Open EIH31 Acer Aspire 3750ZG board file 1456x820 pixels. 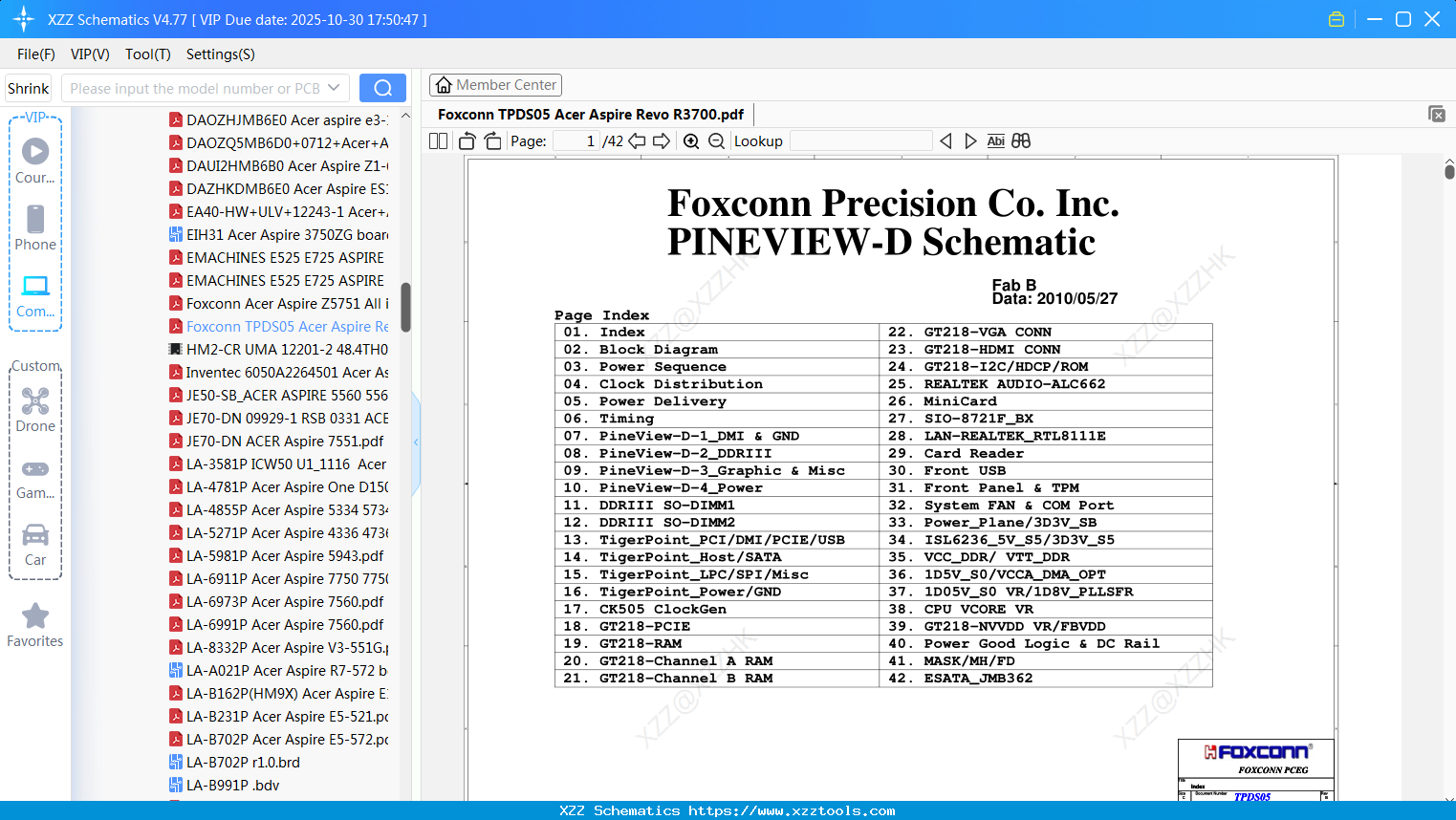[x=278, y=235]
